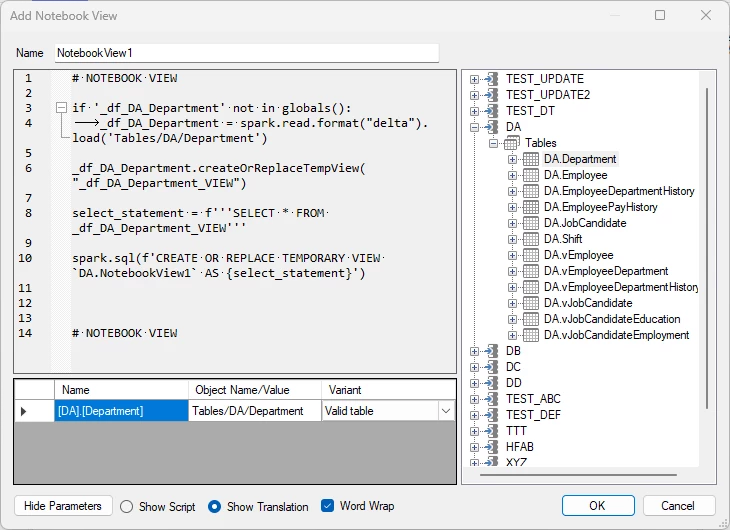Click the TEST_UPDATE2 schema icon
This screenshot has width=730, height=530.
coord(491,95)
